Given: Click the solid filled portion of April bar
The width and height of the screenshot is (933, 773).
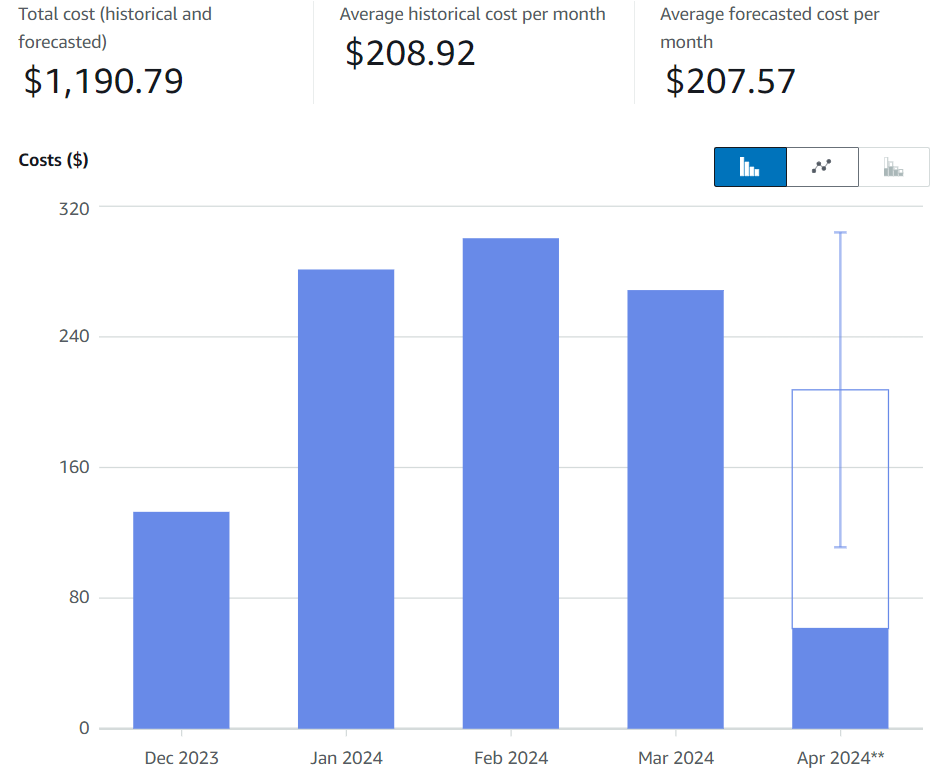Looking at the screenshot, I should click(x=840, y=678).
